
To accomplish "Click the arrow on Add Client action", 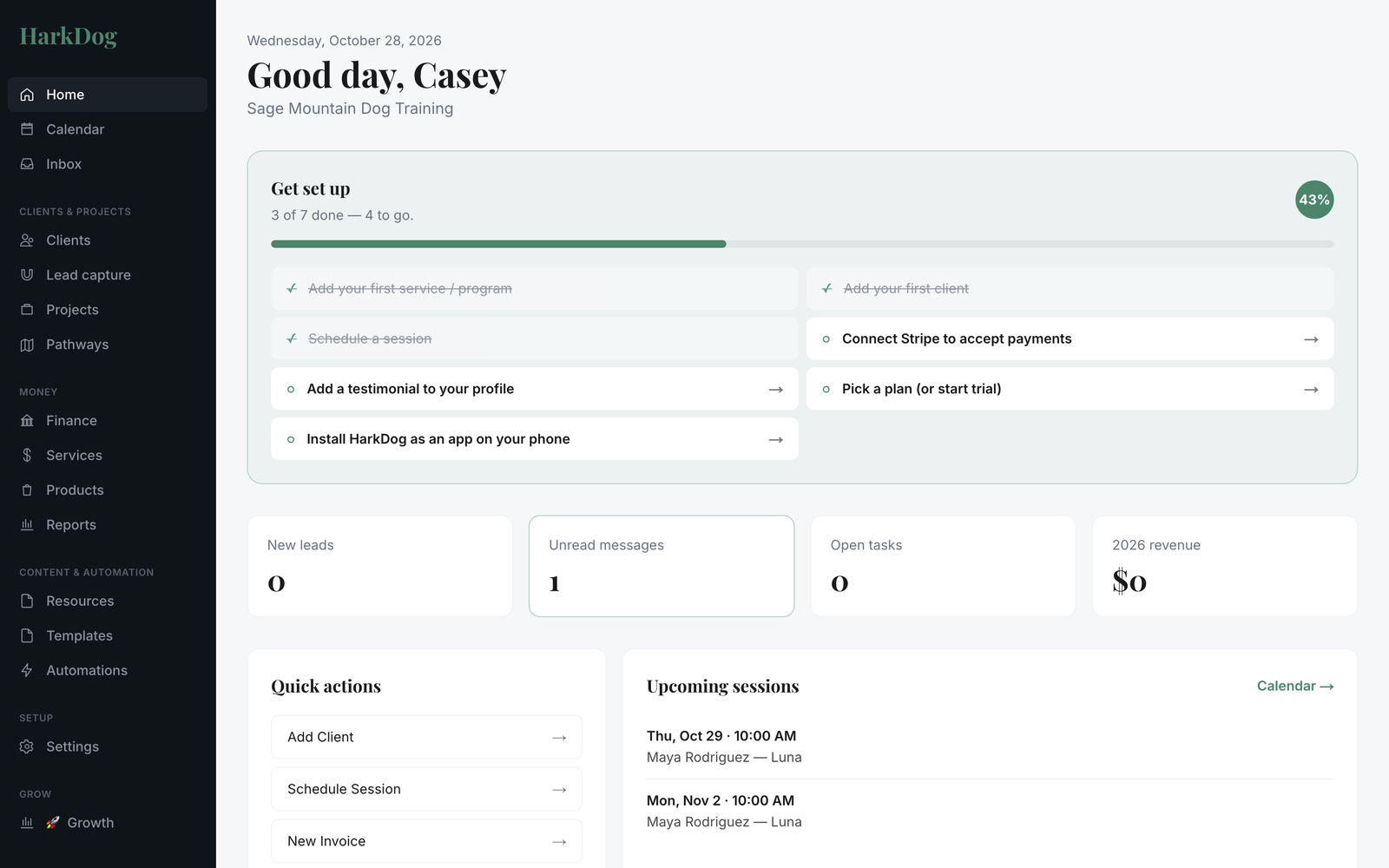I will [x=559, y=738].
